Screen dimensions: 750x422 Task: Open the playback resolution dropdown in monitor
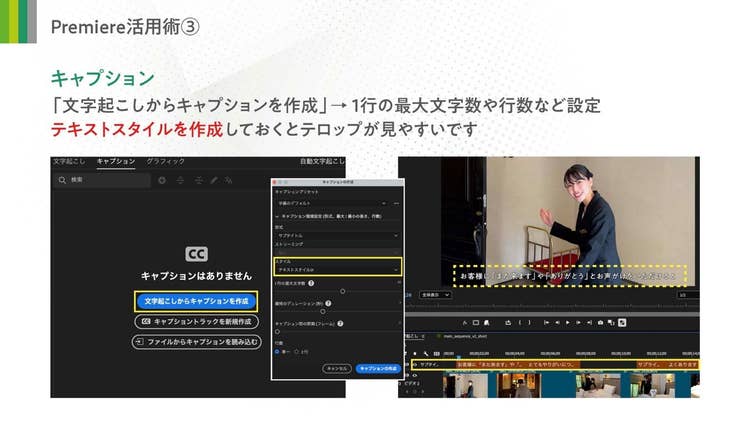coord(688,295)
